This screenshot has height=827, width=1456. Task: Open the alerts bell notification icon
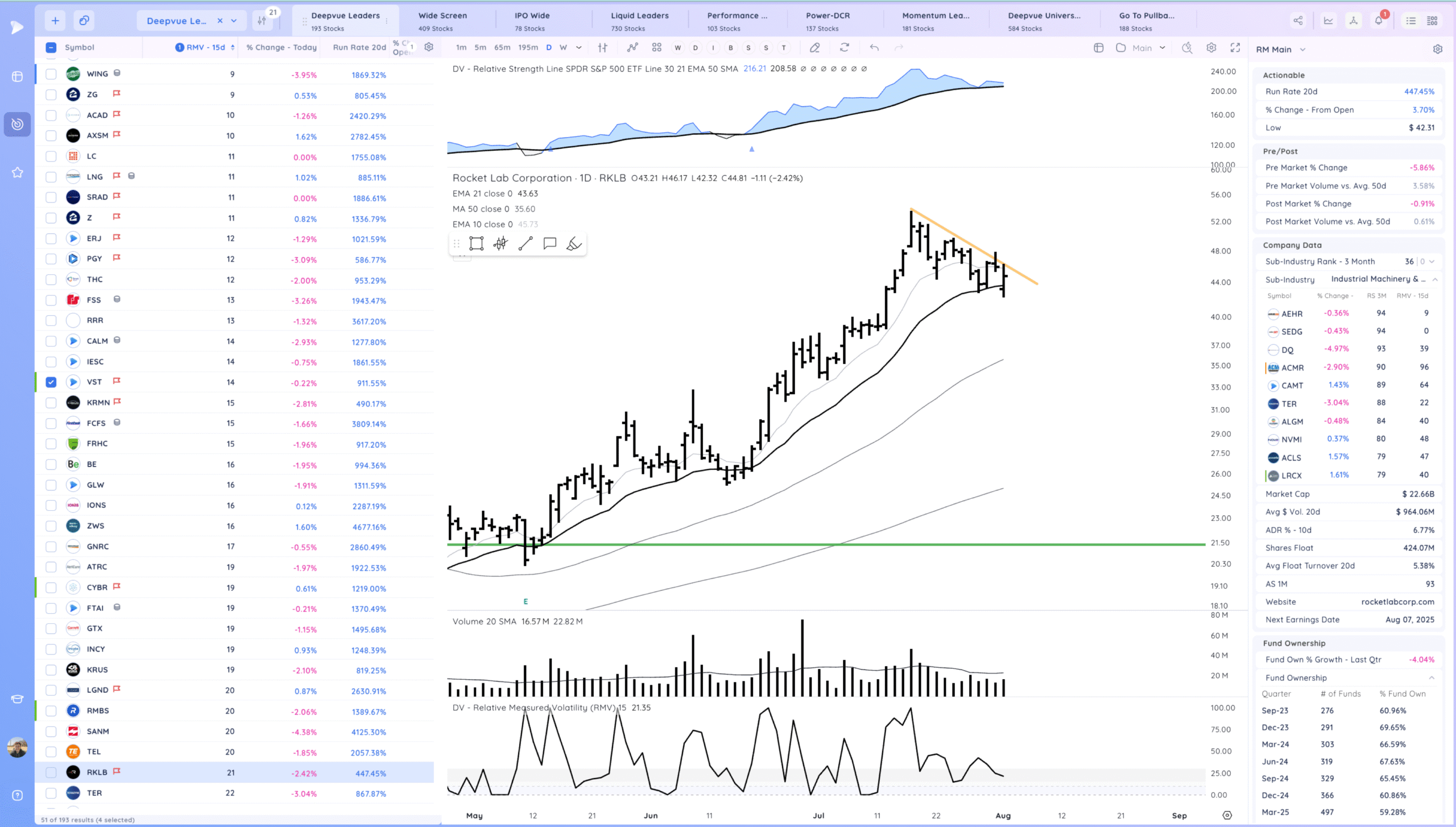pos(1378,21)
